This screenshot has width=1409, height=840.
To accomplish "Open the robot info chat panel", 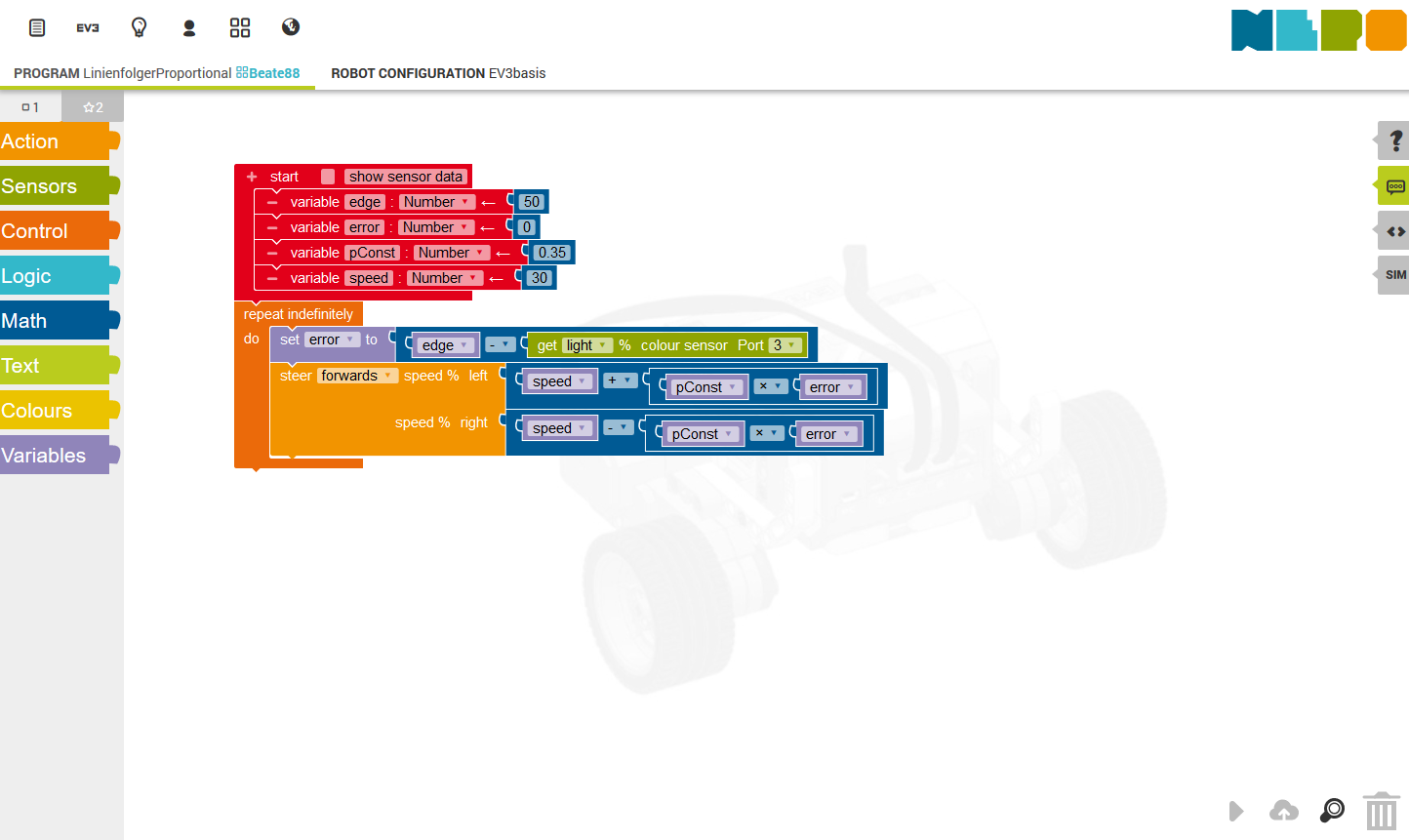I will 1393,185.
